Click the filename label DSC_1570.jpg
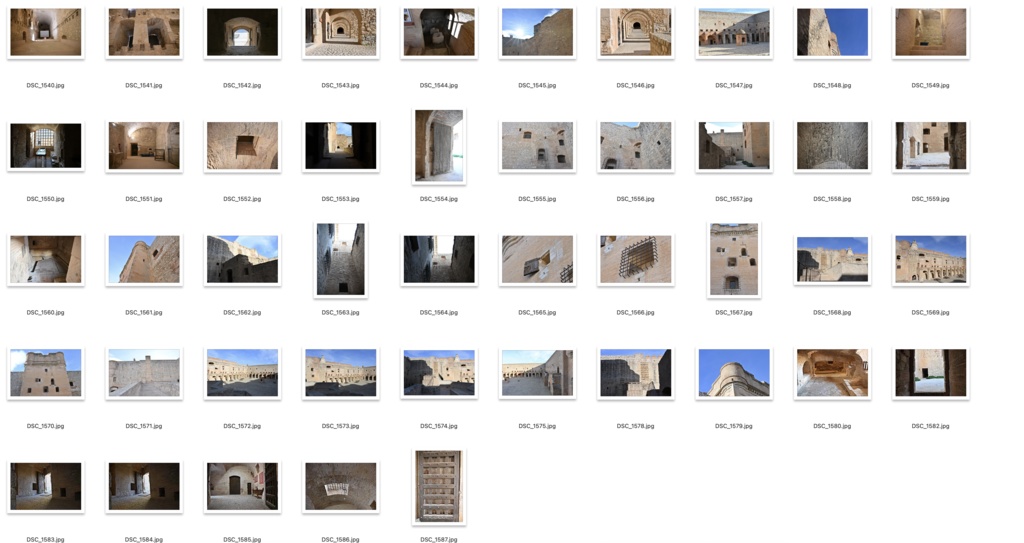Screen dimensions: 1024x543 click(x=46, y=426)
